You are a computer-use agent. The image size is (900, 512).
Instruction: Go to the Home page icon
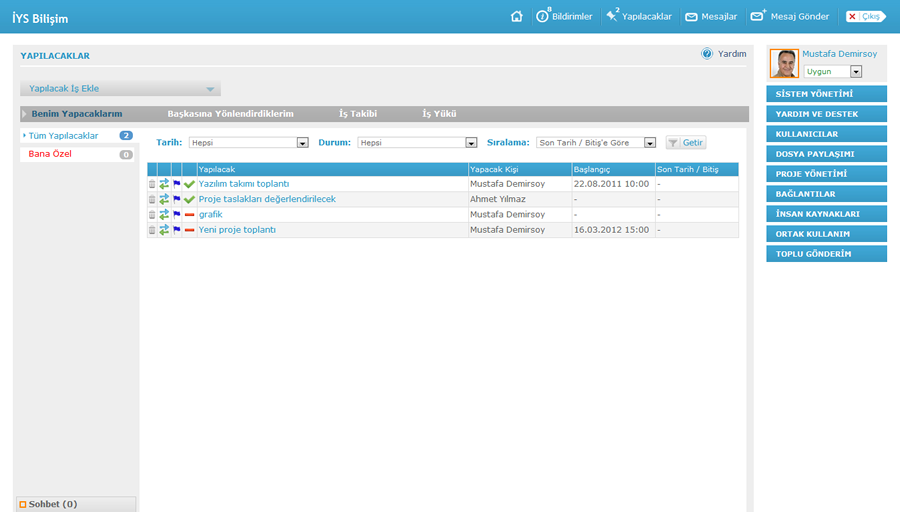click(516, 16)
